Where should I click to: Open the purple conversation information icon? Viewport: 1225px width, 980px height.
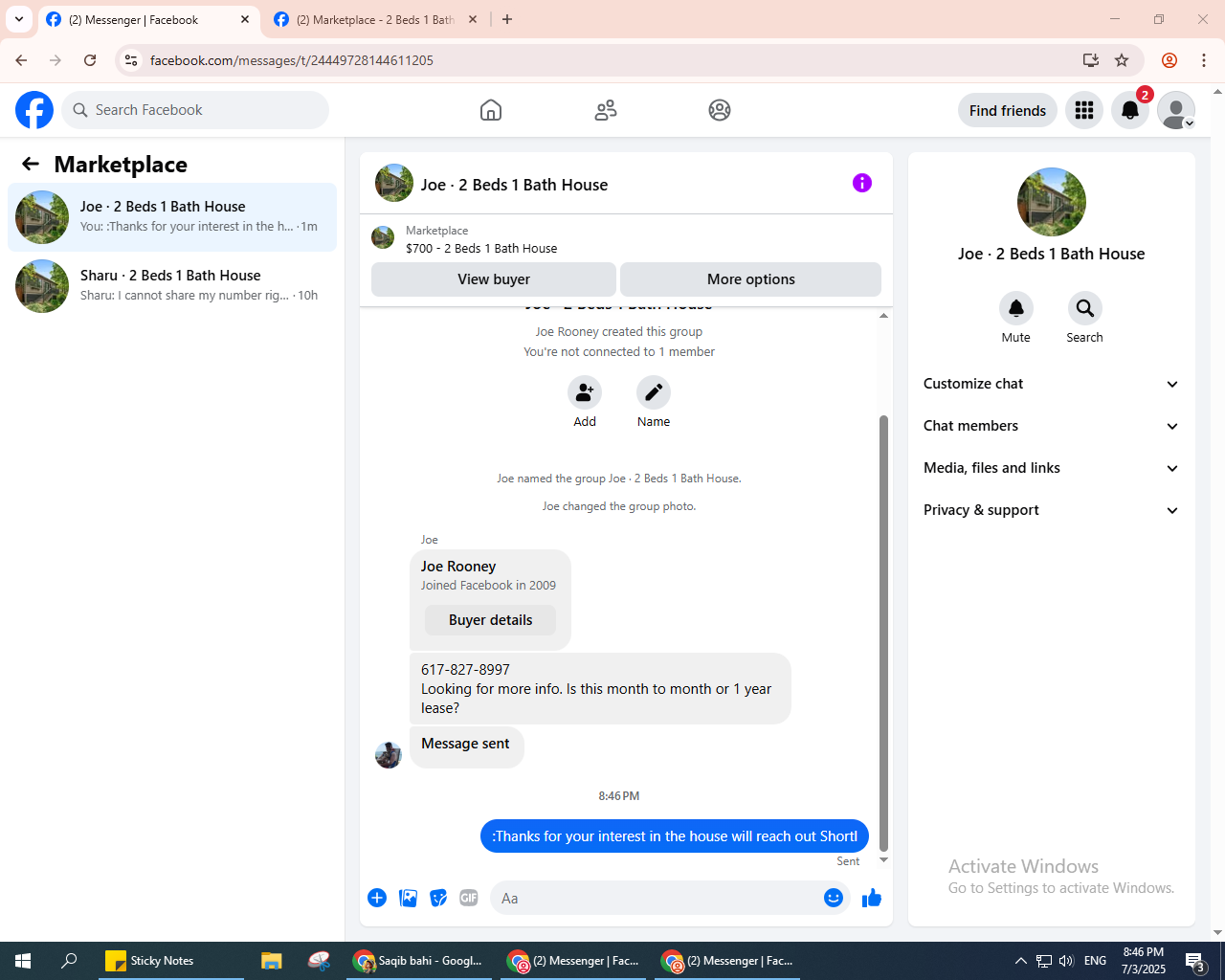[x=862, y=183]
